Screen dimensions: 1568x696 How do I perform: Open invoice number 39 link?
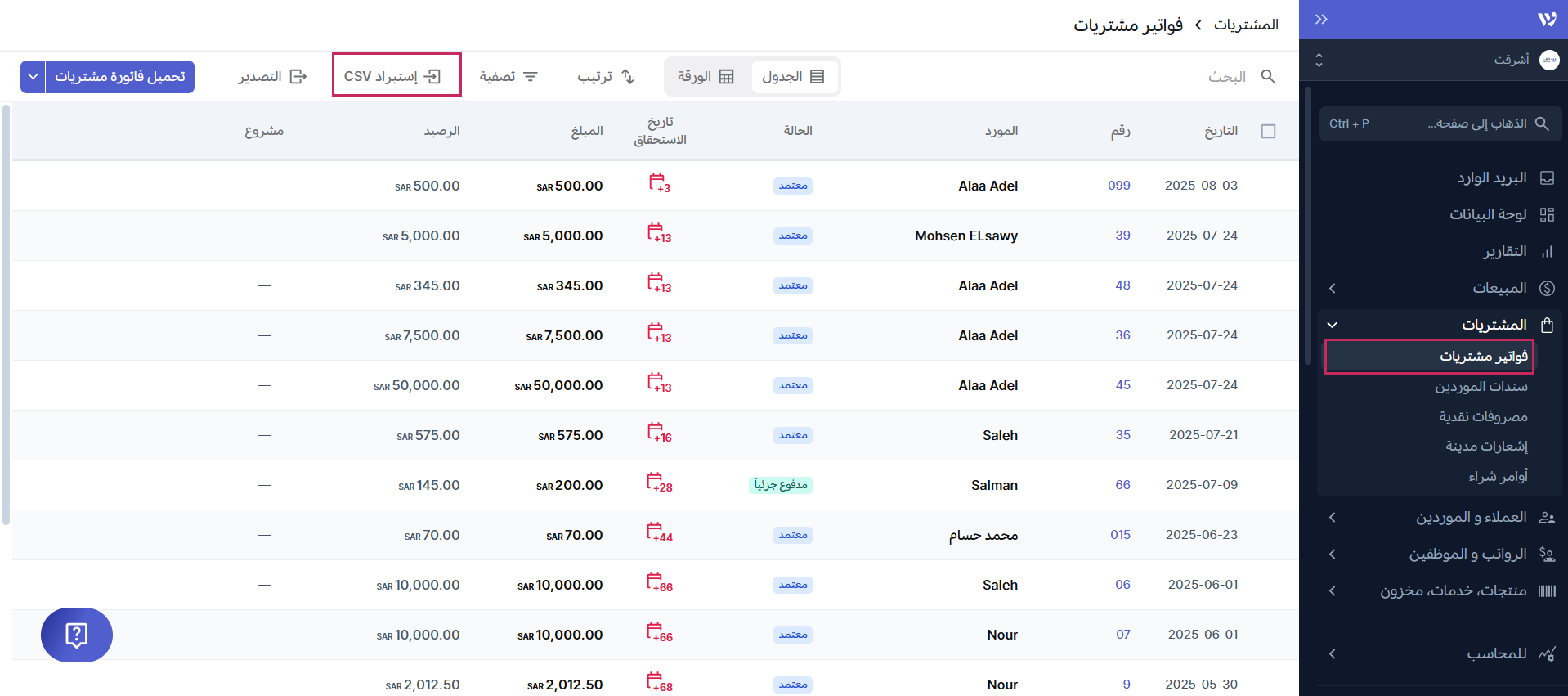pos(1122,236)
